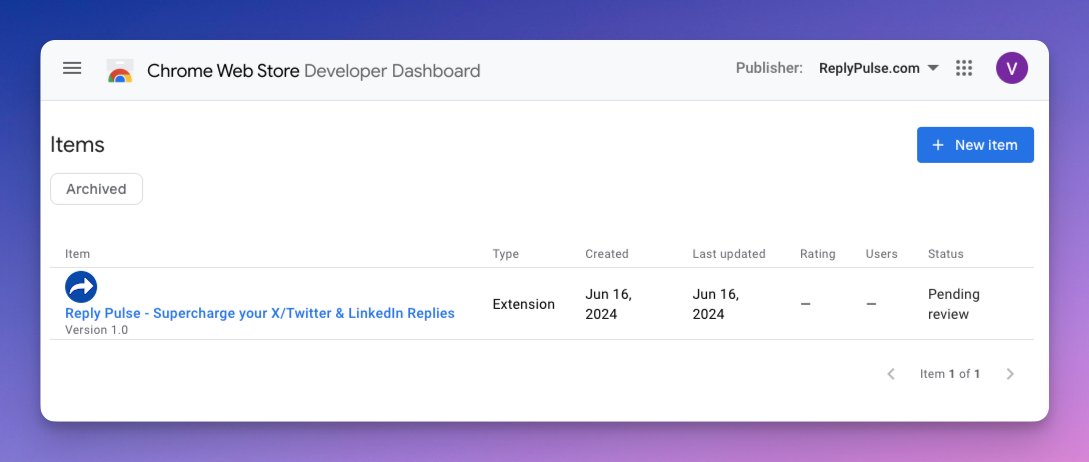Click the Items page heading

pyautogui.click(x=77, y=145)
